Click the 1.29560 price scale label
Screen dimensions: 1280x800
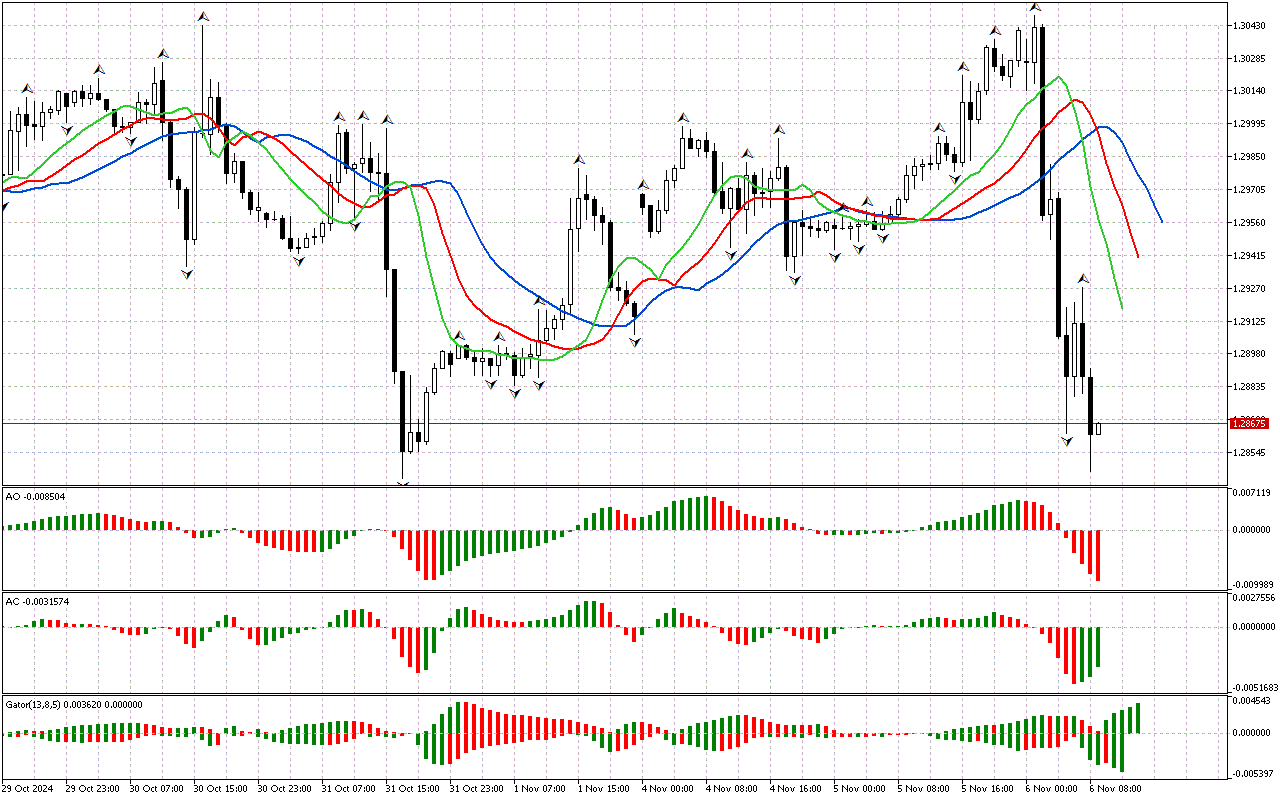[x=1250, y=223]
